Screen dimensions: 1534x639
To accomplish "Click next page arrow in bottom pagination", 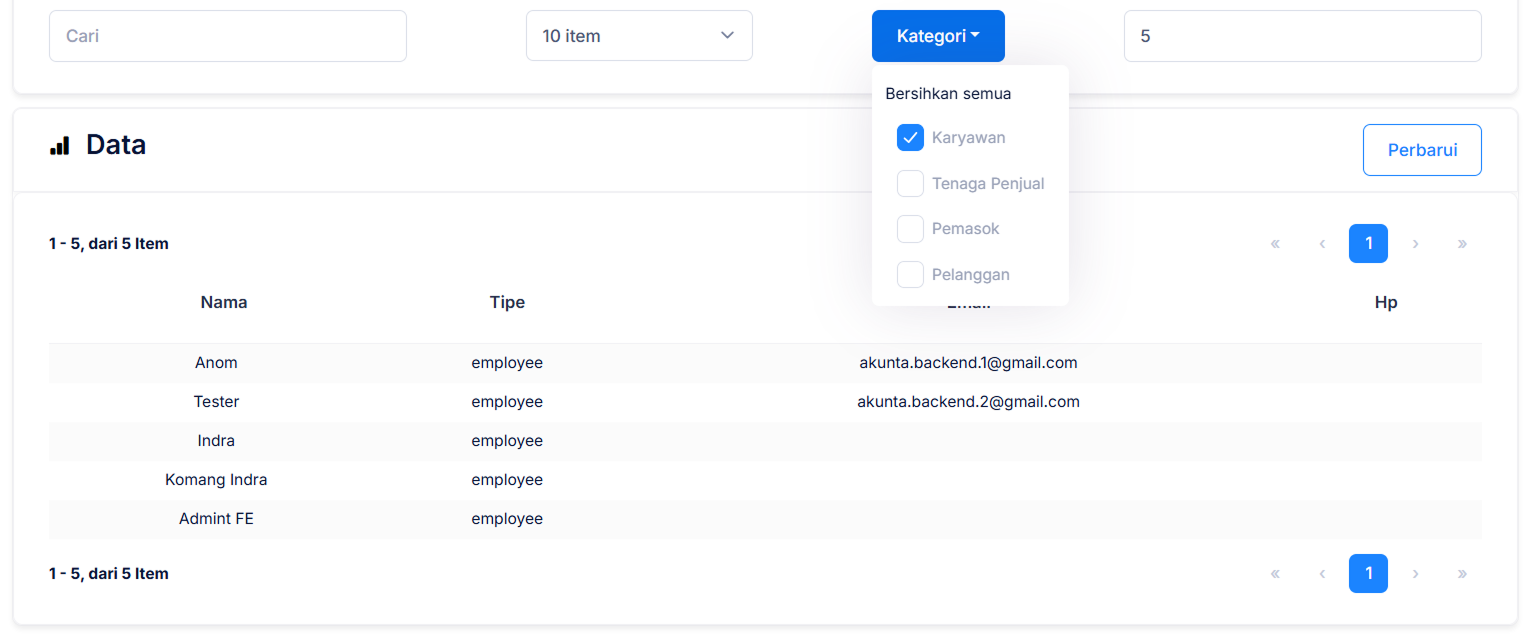I will pyautogui.click(x=1415, y=574).
